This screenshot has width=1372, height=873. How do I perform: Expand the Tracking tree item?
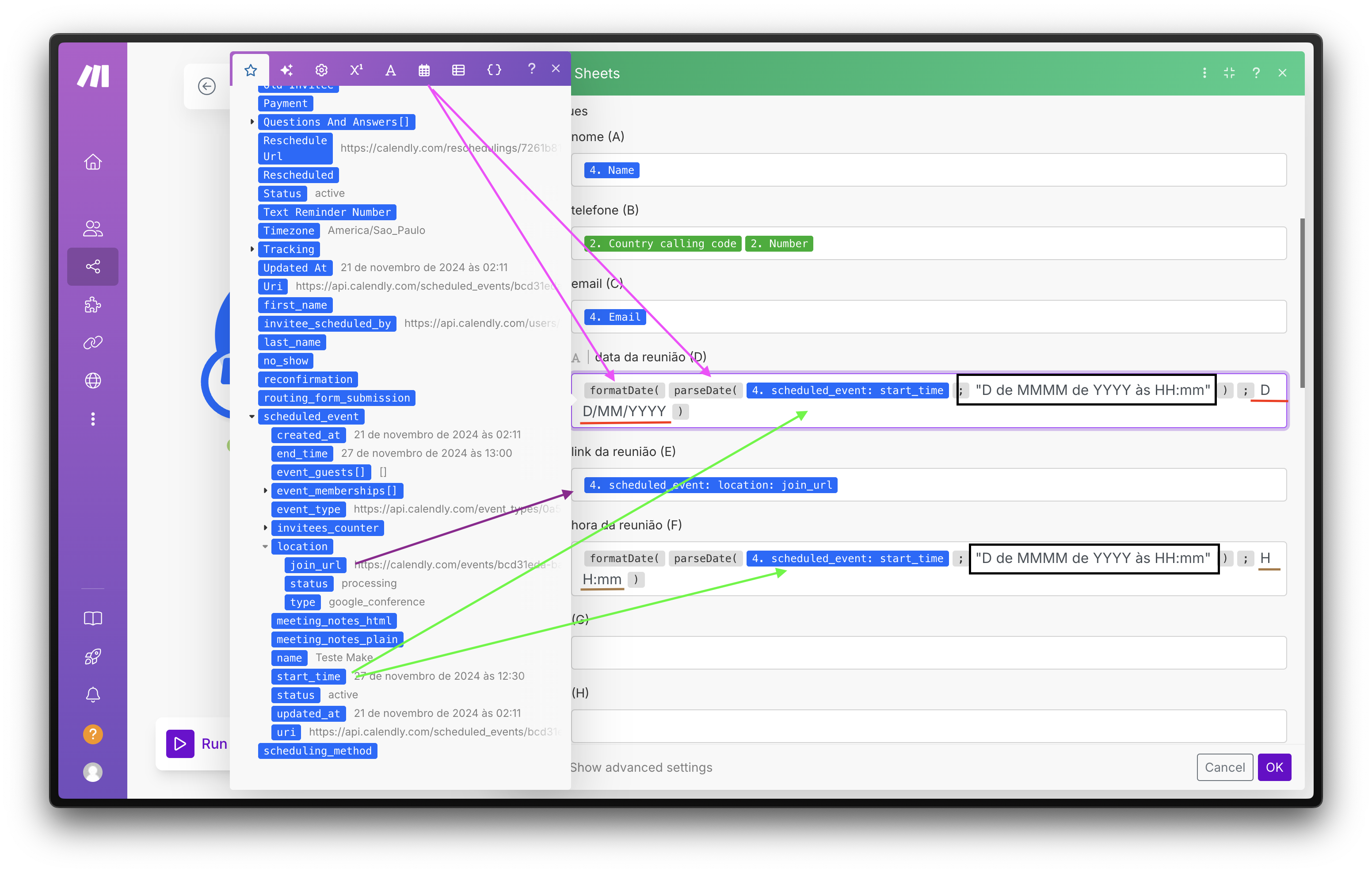click(252, 249)
